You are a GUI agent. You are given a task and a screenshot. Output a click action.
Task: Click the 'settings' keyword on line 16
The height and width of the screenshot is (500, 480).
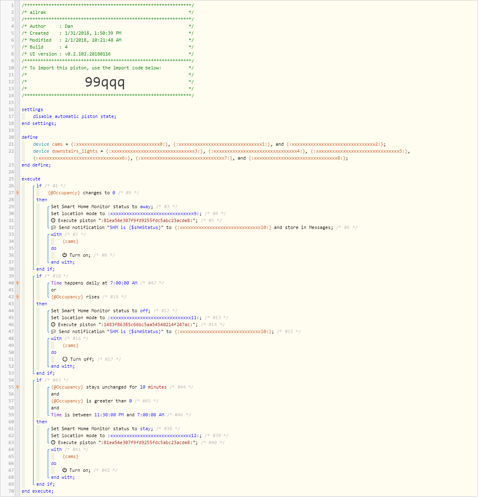point(32,110)
